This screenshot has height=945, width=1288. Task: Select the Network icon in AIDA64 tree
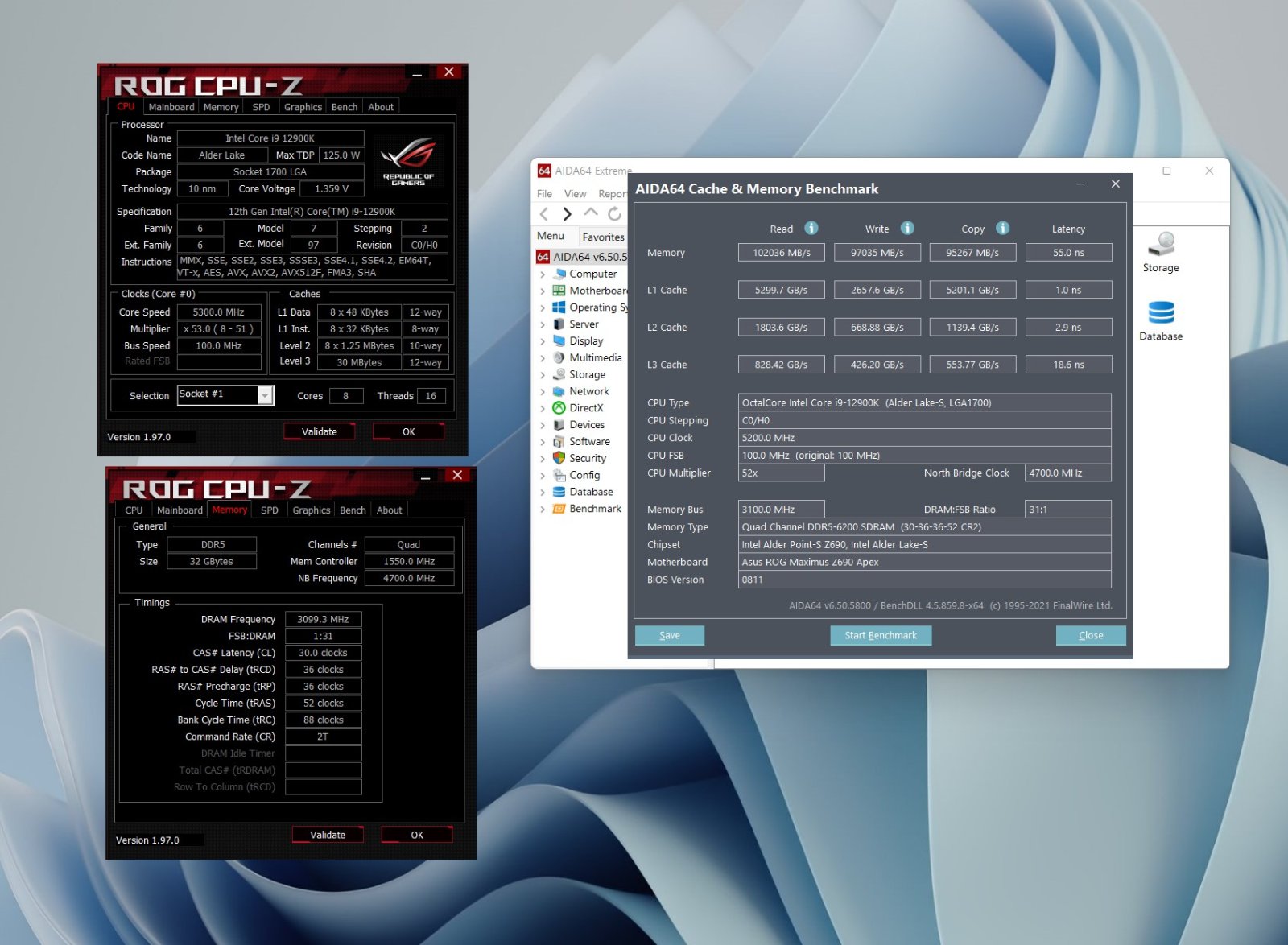[x=559, y=391]
